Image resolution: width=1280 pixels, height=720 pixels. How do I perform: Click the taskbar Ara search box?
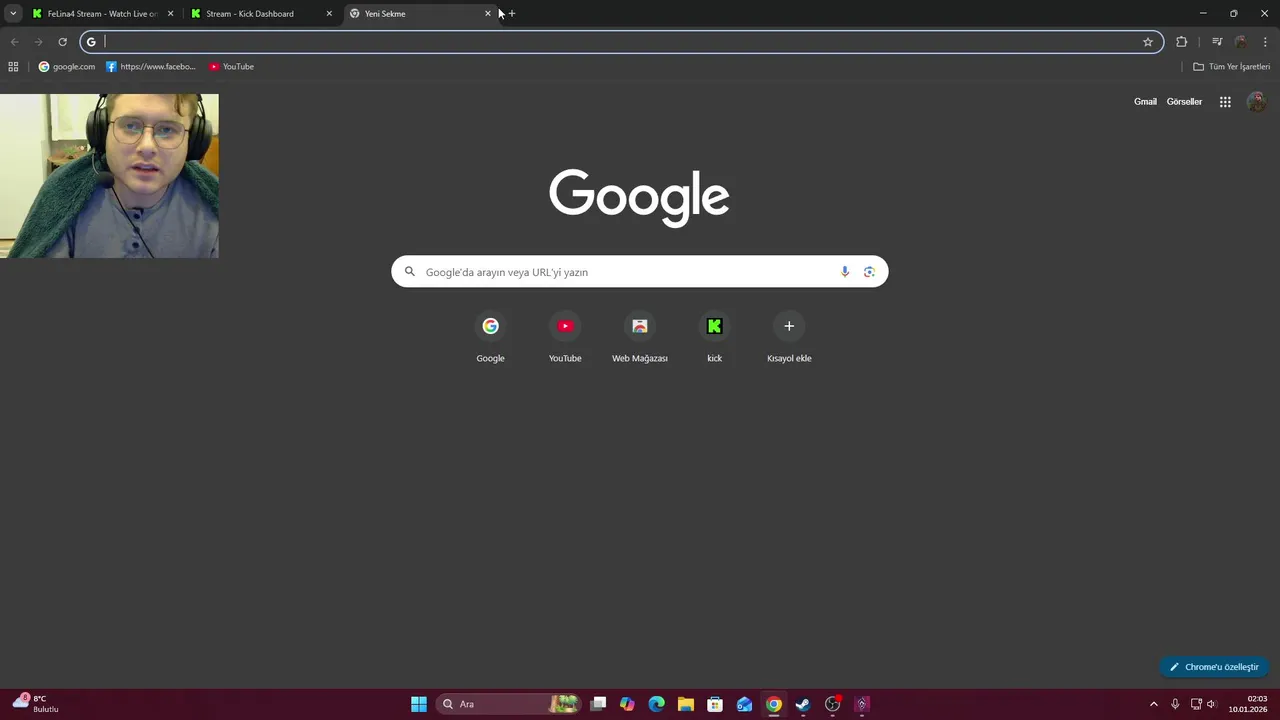coord(508,704)
